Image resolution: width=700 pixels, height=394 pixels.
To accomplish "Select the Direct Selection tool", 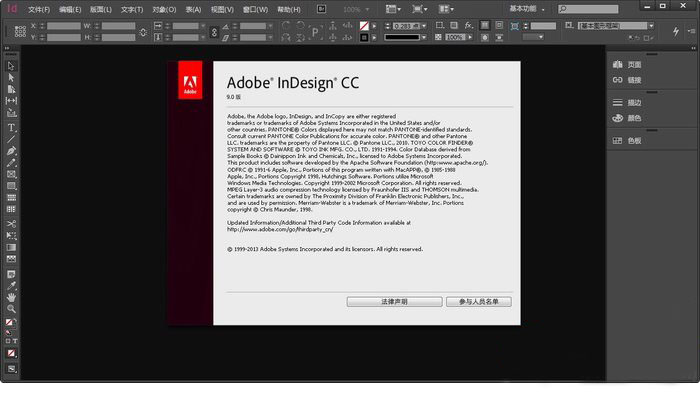I will click(11, 78).
